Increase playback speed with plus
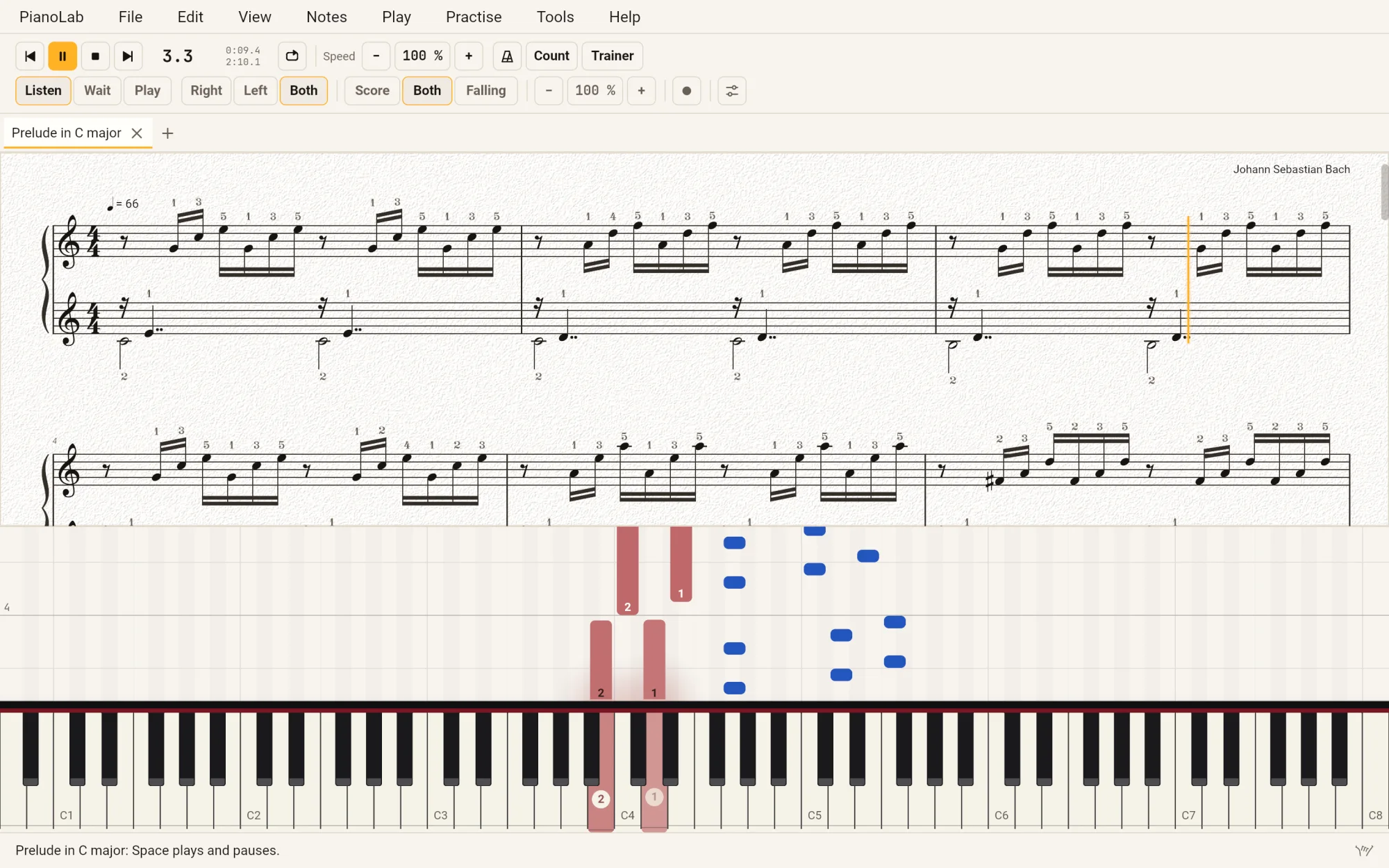Viewport: 1389px width, 868px height. coord(469,56)
